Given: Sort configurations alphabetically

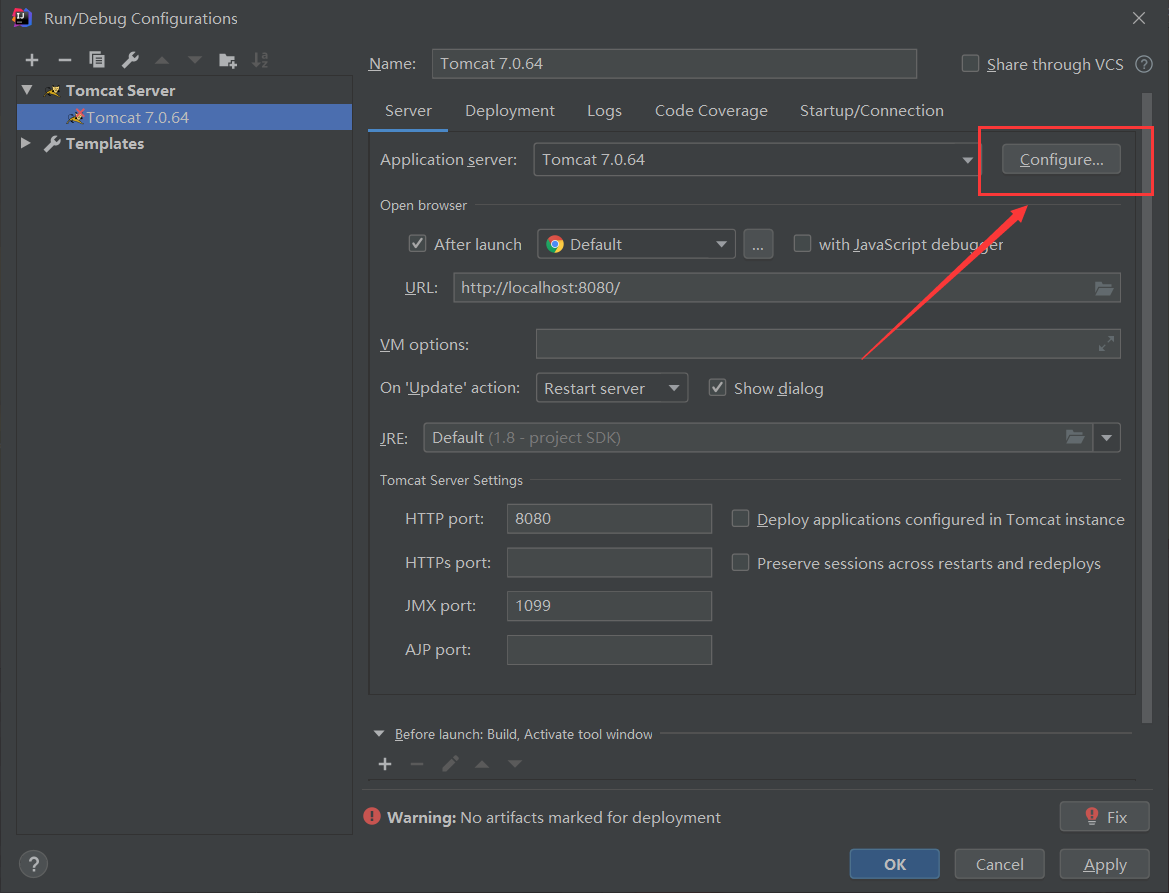Looking at the screenshot, I should coord(260,60).
